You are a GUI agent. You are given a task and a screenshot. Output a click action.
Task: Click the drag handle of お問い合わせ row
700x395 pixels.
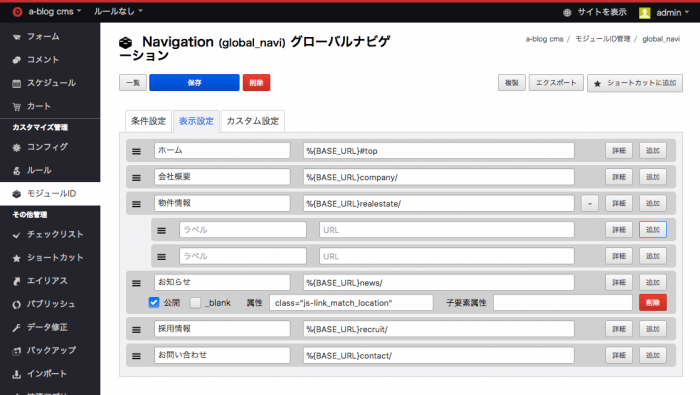click(x=137, y=356)
